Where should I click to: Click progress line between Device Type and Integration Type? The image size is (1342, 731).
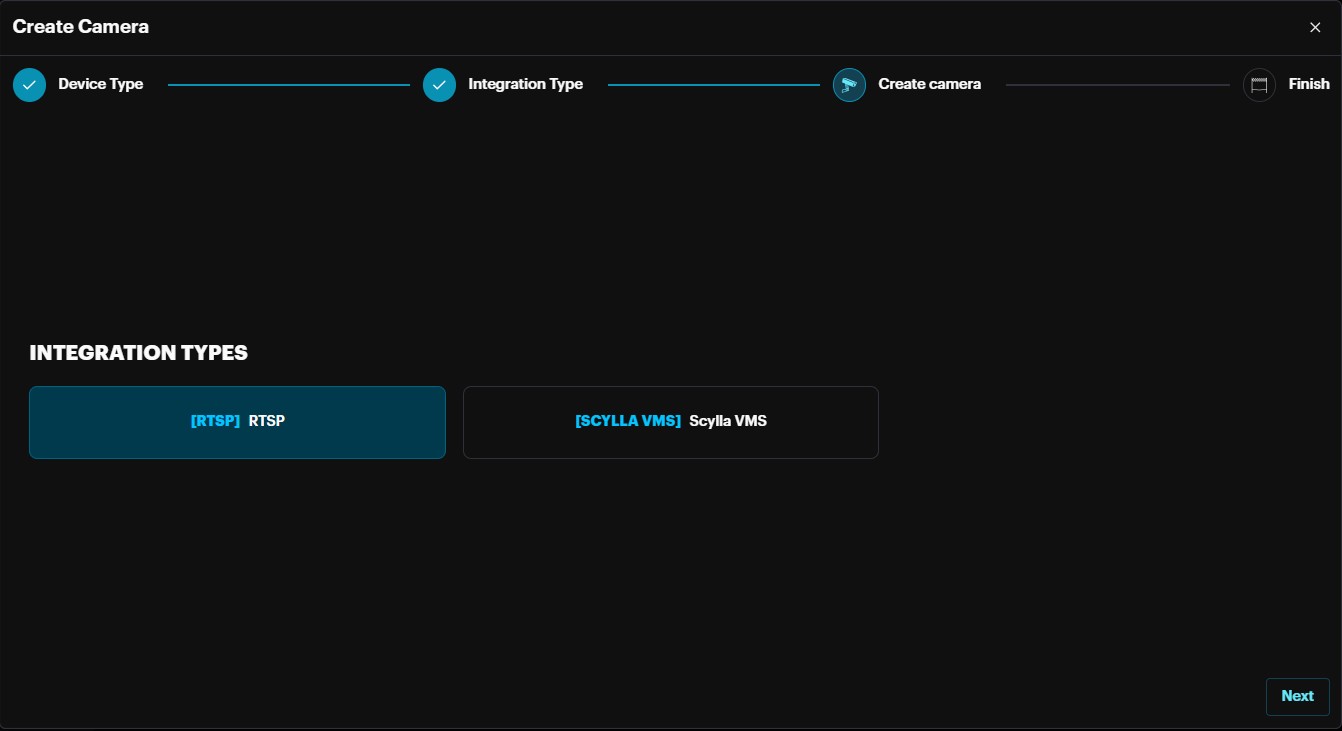[x=289, y=85]
